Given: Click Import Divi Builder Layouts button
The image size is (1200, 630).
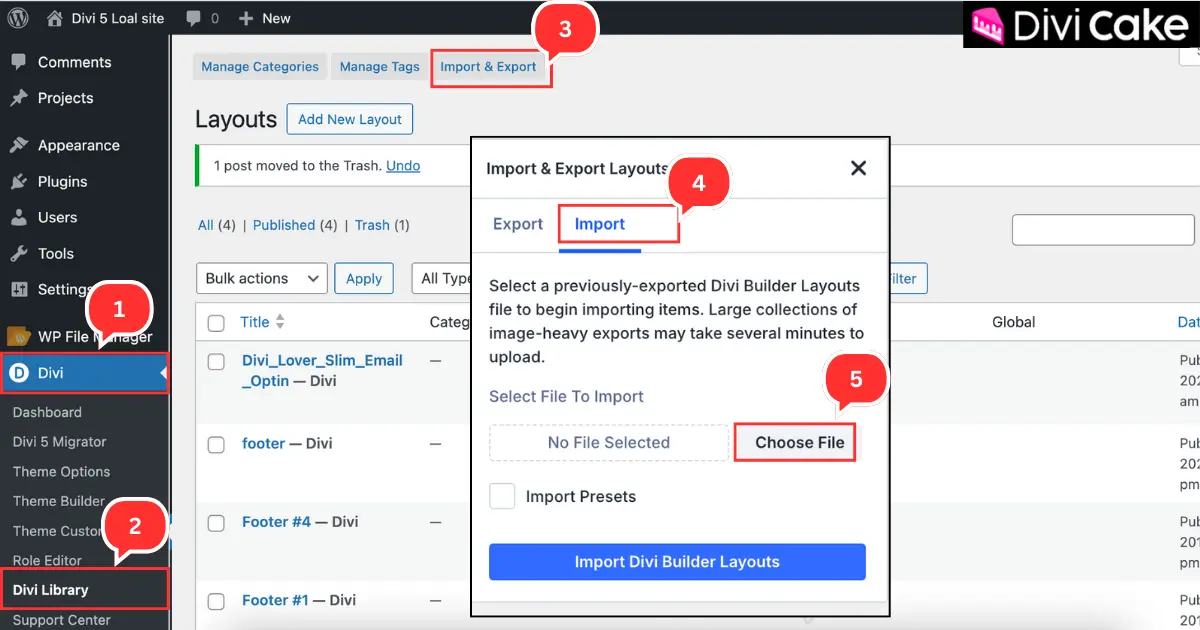Looking at the screenshot, I should [x=677, y=562].
